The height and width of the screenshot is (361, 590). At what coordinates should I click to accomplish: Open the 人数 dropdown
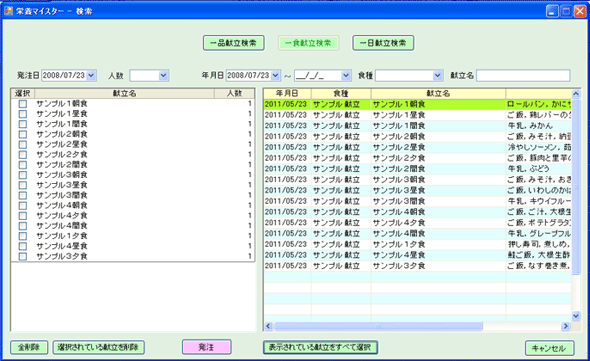pyautogui.click(x=163, y=76)
